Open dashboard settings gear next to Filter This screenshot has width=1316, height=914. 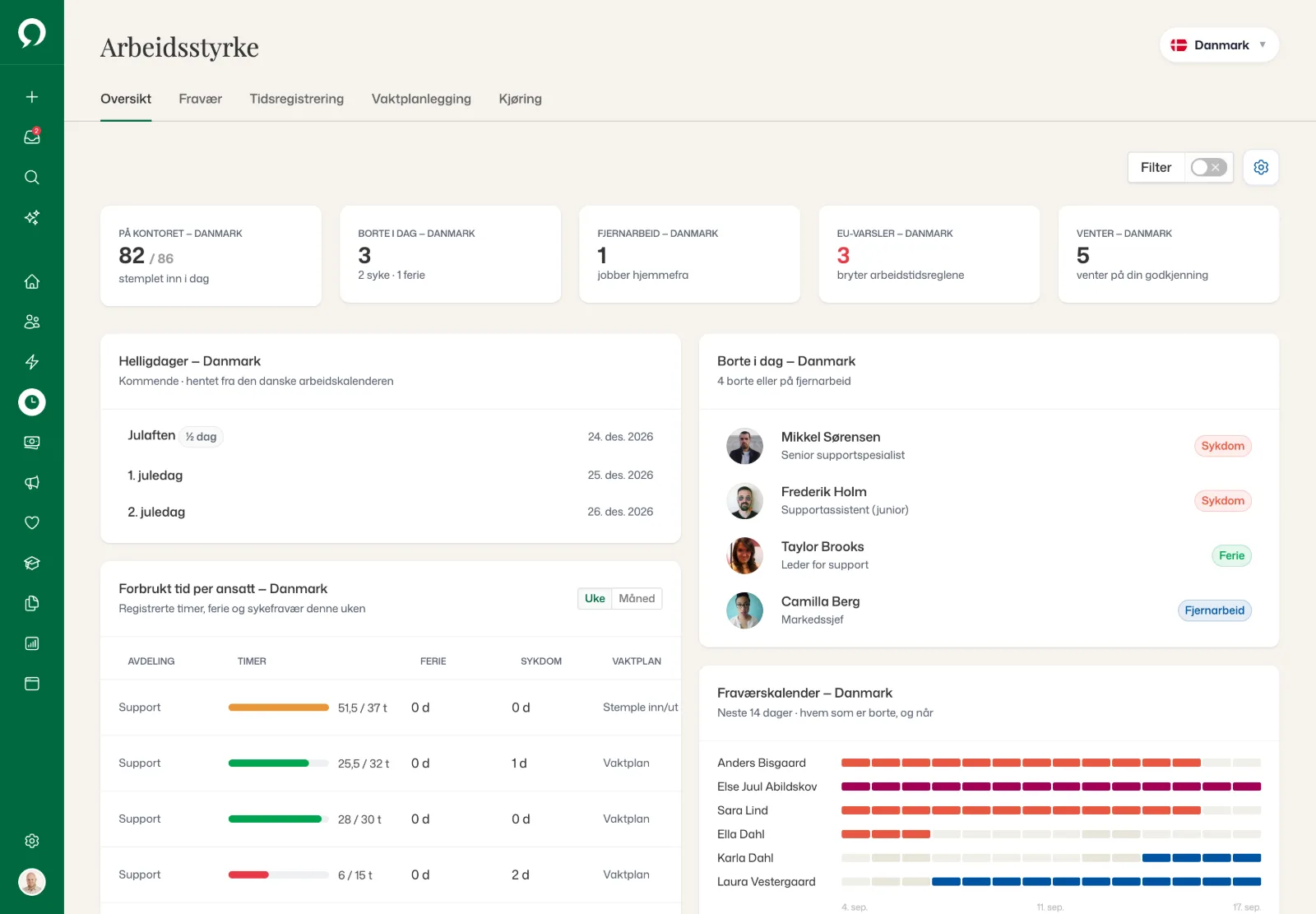(x=1261, y=167)
